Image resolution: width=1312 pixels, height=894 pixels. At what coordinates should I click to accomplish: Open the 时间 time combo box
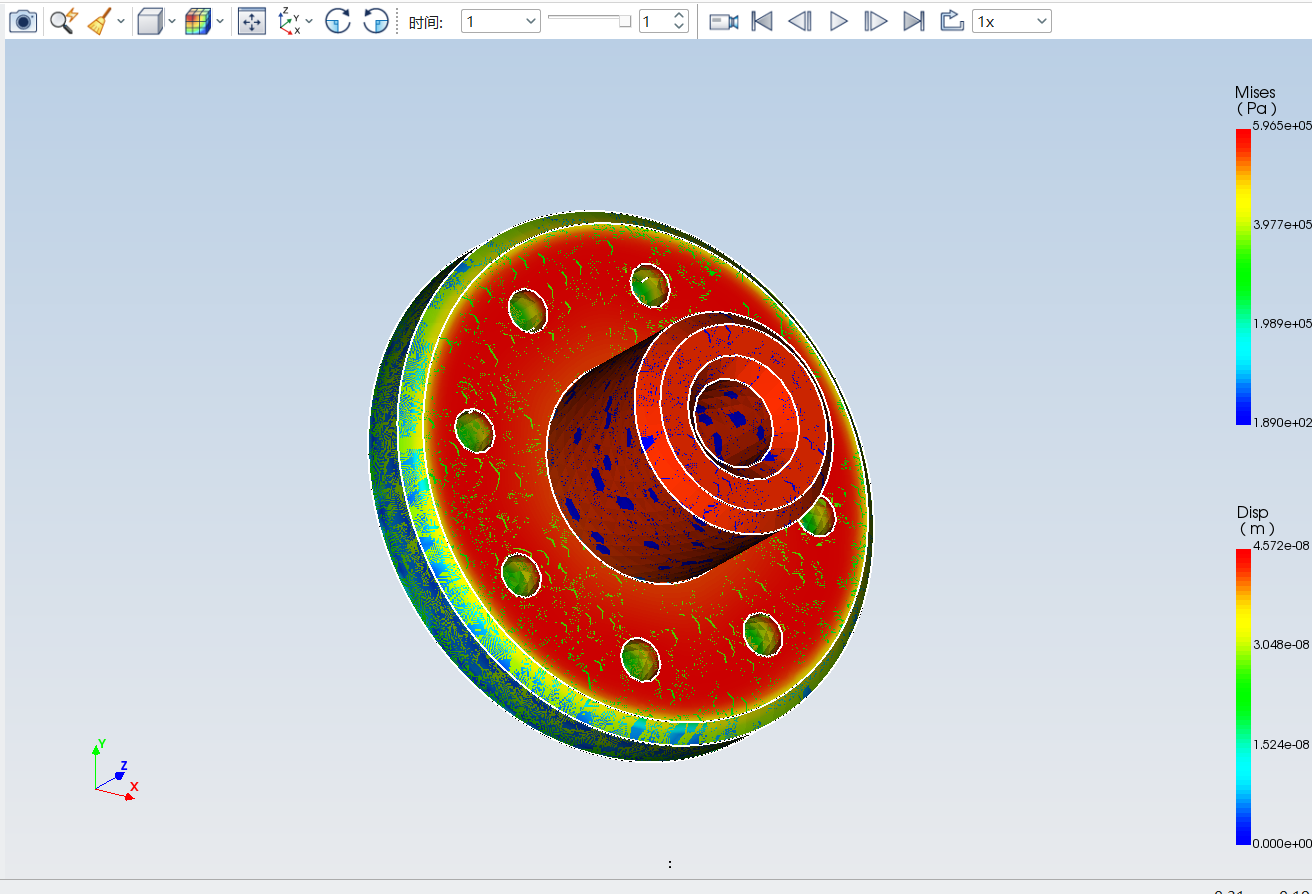(x=501, y=21)
